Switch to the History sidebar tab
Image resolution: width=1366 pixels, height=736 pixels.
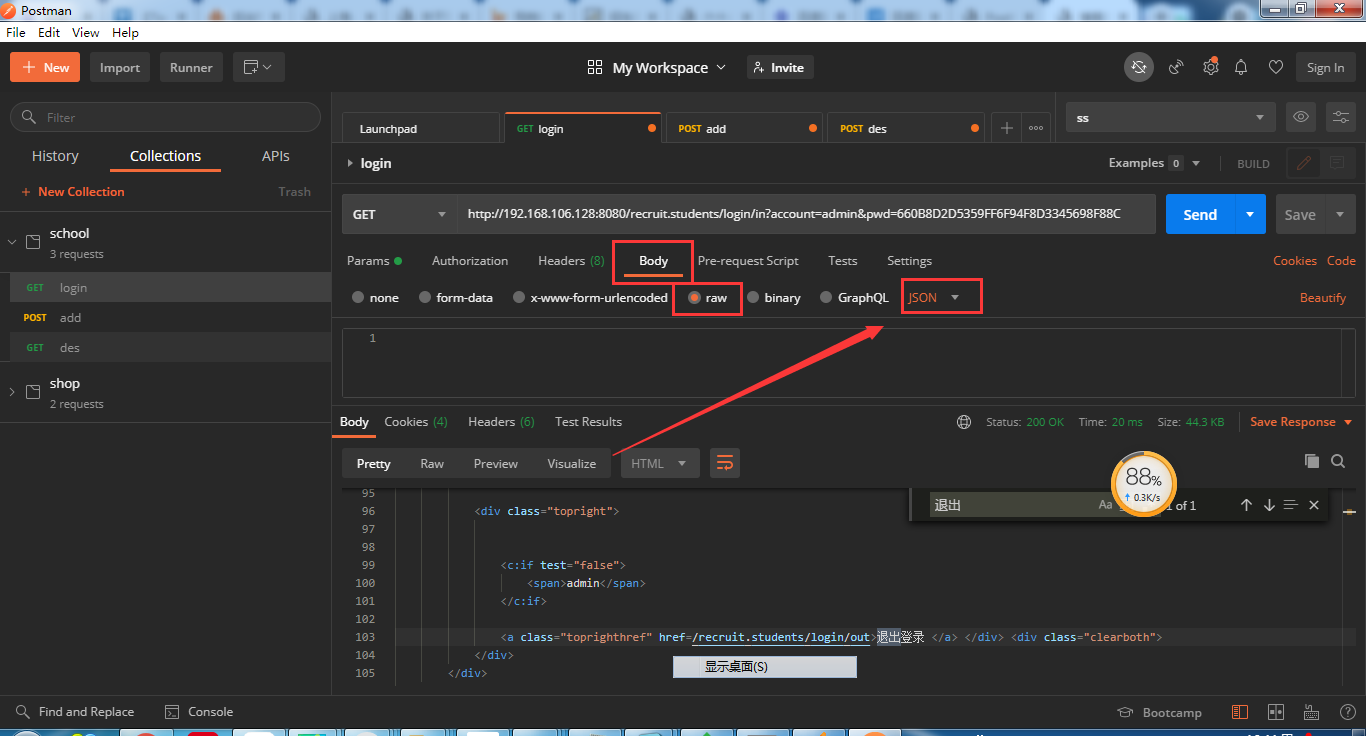[55, 156]
